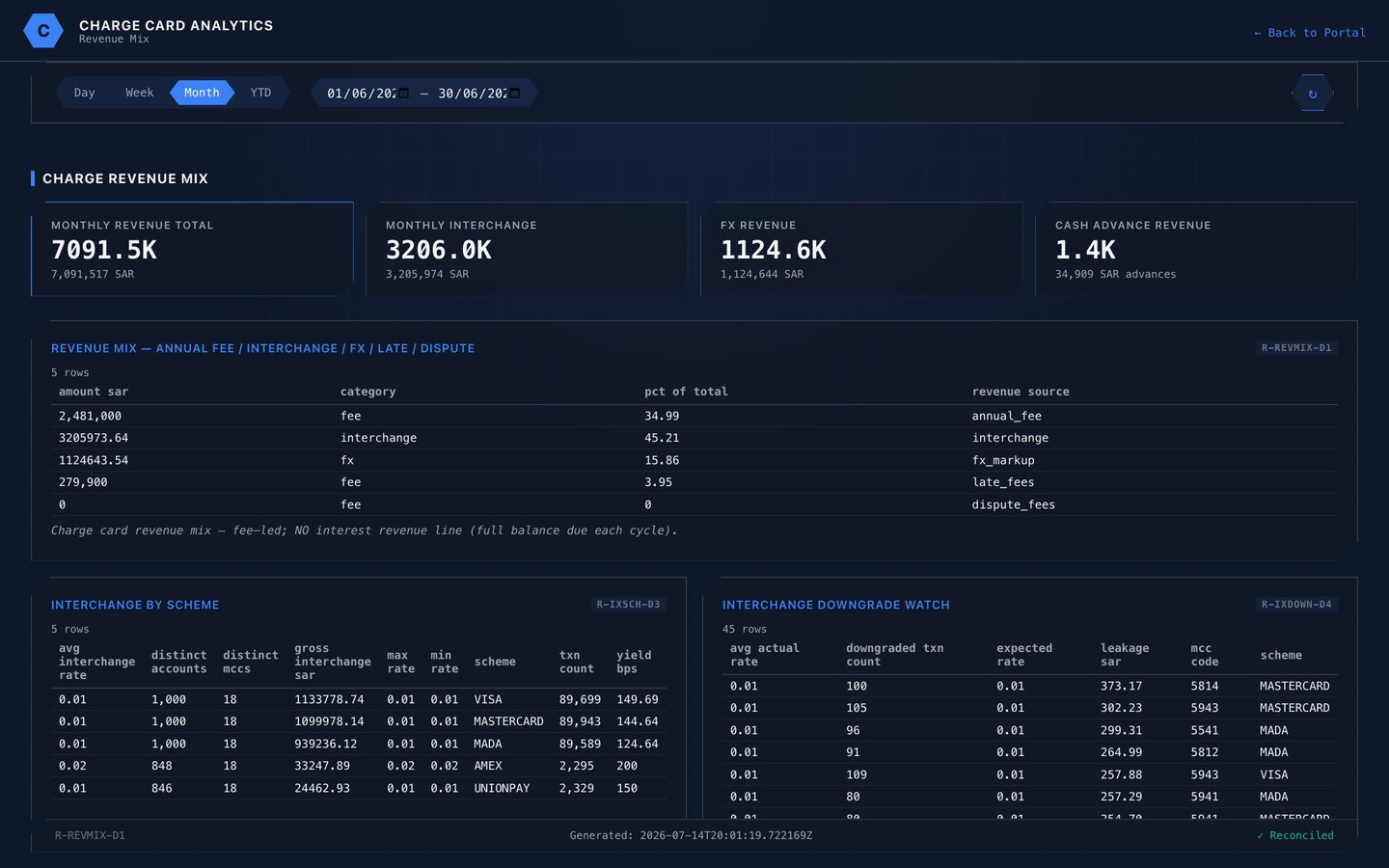Click the hexagonal C logo icon
Viewport: 1389px width, 868px height.
tap(43, 31)
